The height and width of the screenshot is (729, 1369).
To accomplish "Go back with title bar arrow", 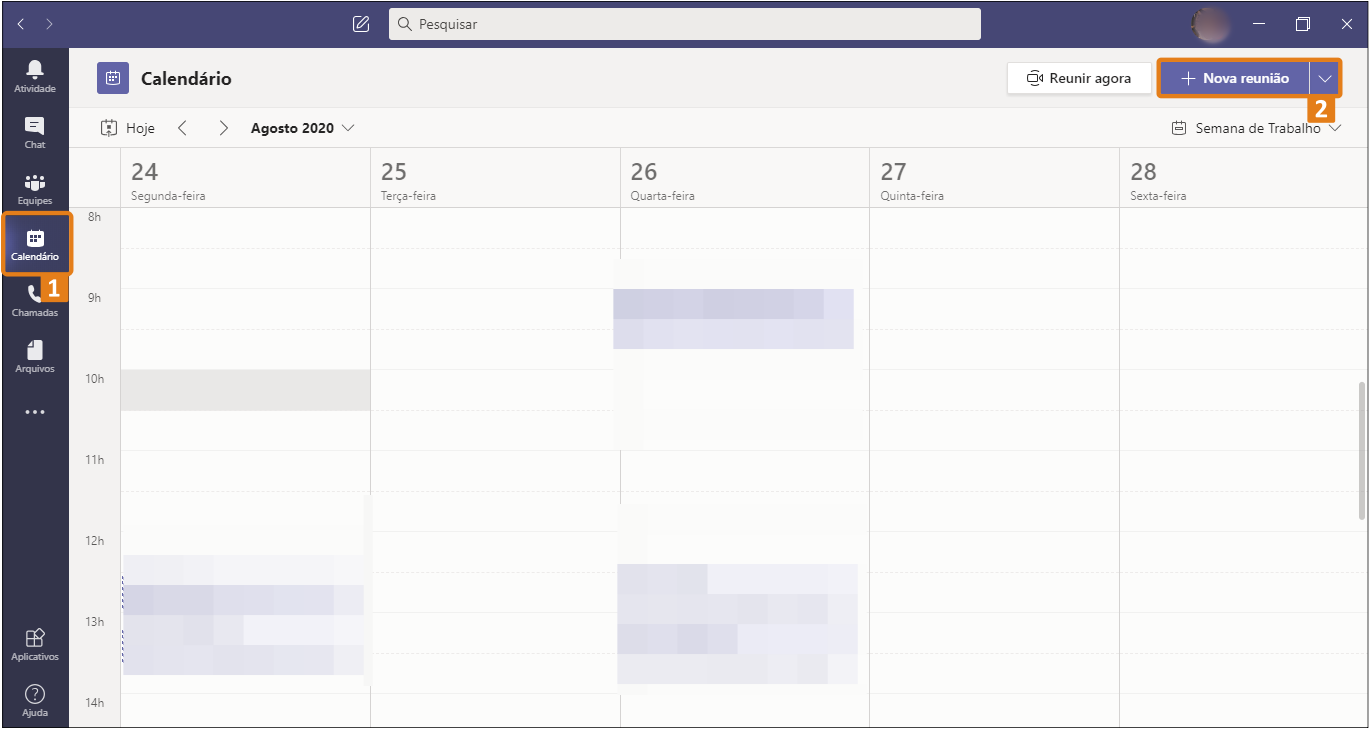I will (21, 24).
